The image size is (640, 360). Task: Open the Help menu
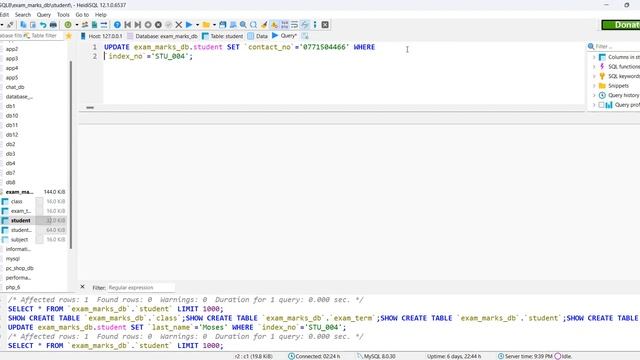100,15
